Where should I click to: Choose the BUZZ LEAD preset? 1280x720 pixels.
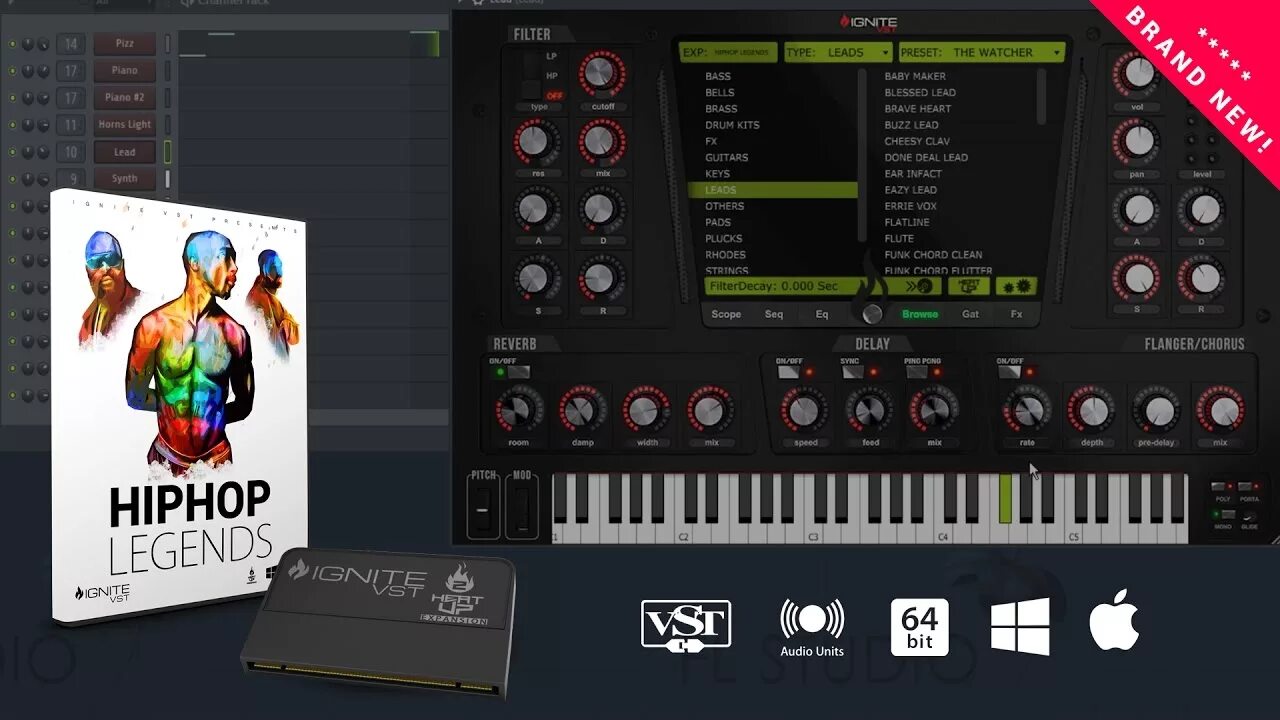[911, 125]
